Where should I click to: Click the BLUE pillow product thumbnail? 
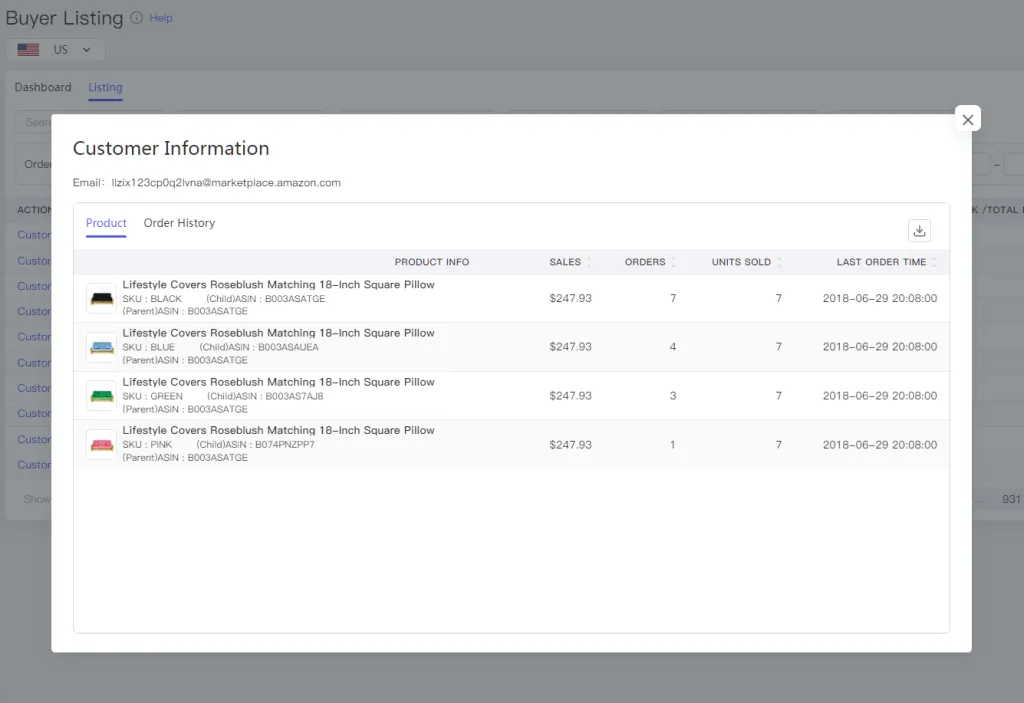click(100, 346)
